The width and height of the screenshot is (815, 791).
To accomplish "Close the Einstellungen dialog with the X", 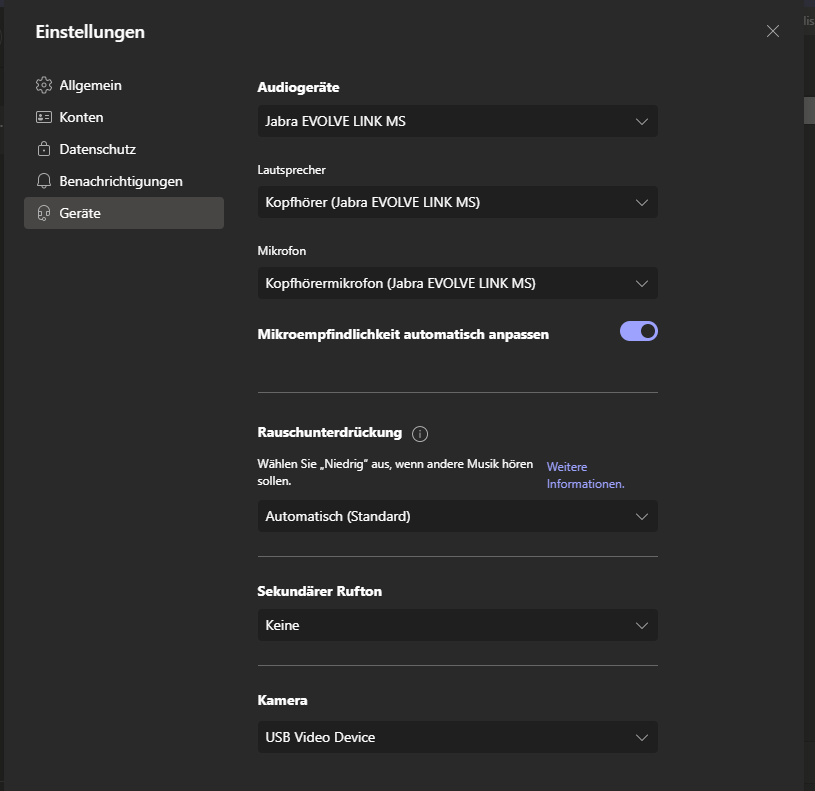I will coord(773,31).
